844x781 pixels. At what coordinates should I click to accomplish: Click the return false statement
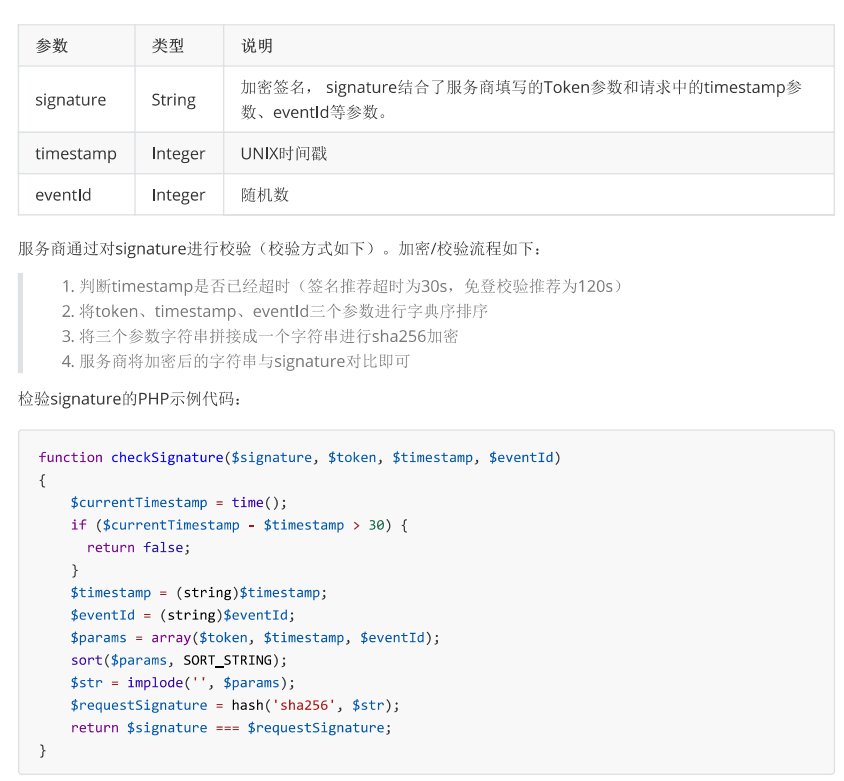tap(138, 547)
